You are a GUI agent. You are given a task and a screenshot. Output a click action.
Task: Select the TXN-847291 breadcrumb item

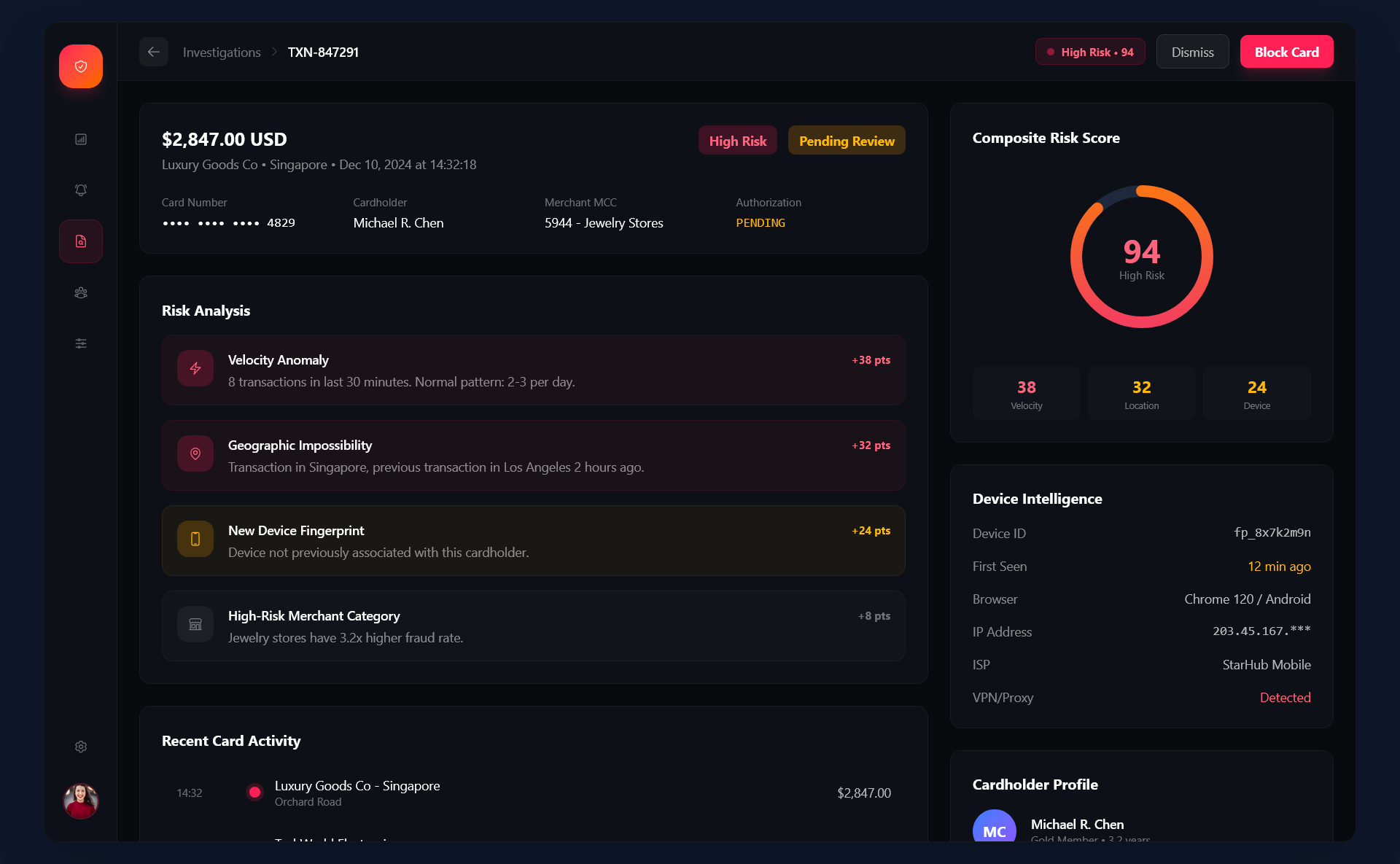point(323,52)
